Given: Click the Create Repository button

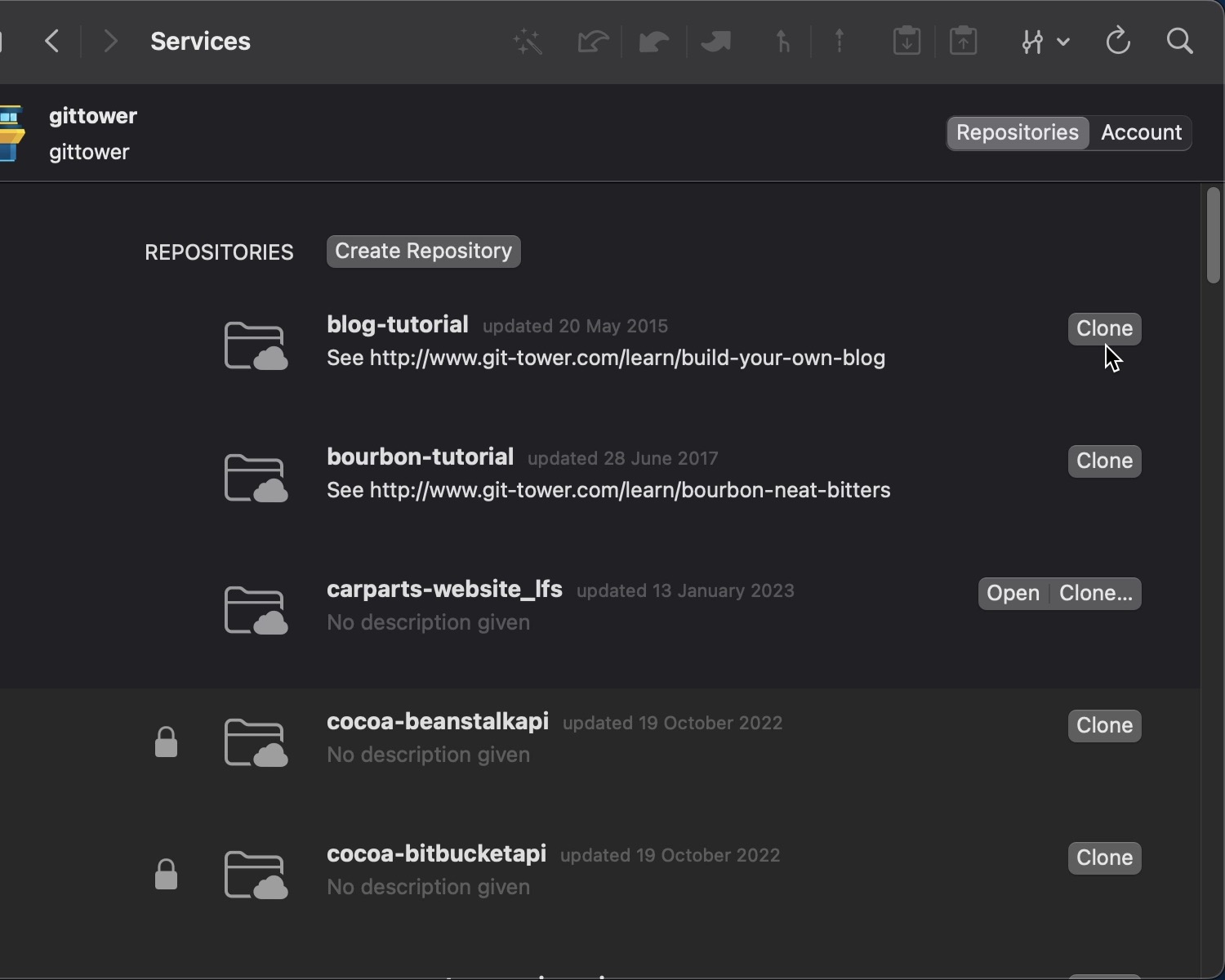Looking at the screenshot, I should tap(423, 251).
